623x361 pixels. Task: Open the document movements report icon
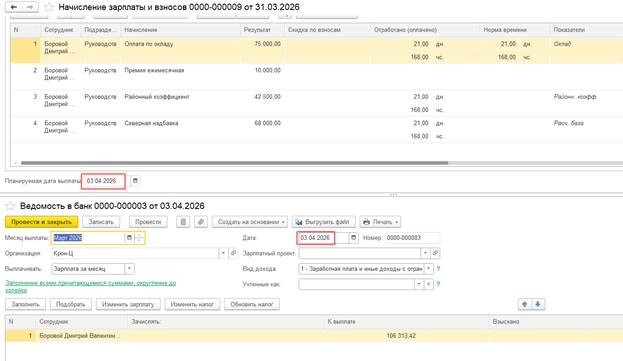tap(183, 222)
